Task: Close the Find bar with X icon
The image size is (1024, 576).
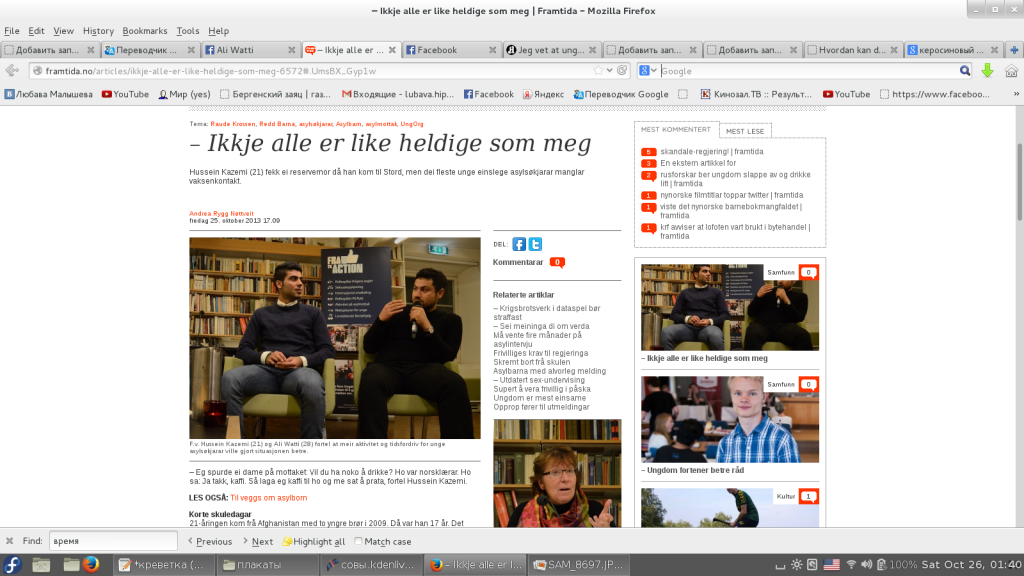Action: pyautogui.click(x=10, y=541)
